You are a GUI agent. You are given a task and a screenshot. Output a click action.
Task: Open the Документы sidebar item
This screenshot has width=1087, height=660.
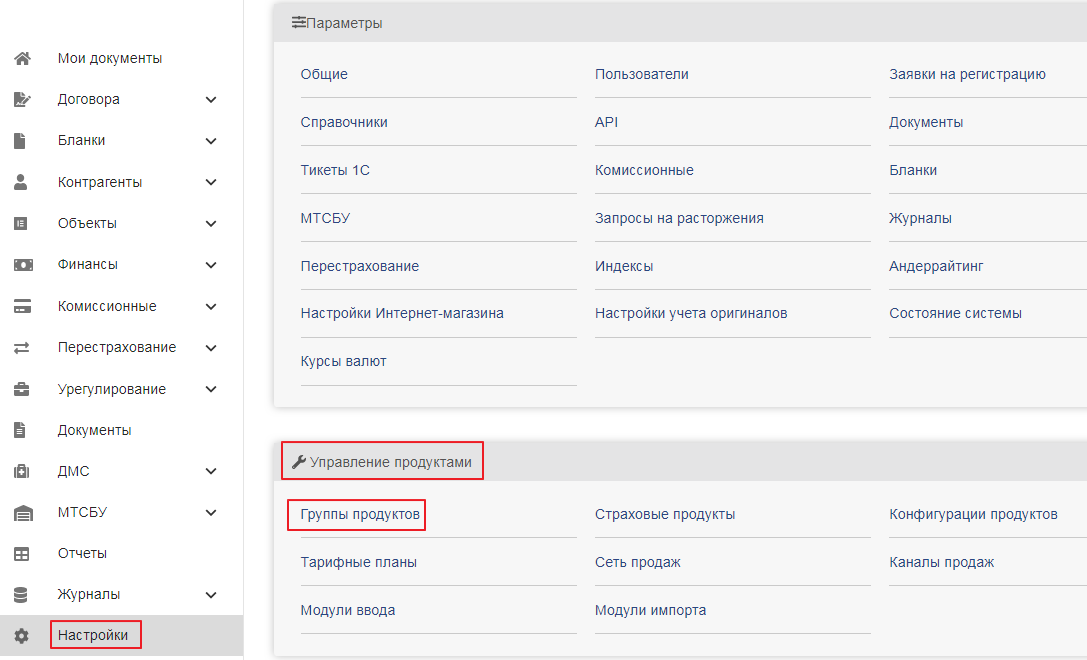pos(94,430)
